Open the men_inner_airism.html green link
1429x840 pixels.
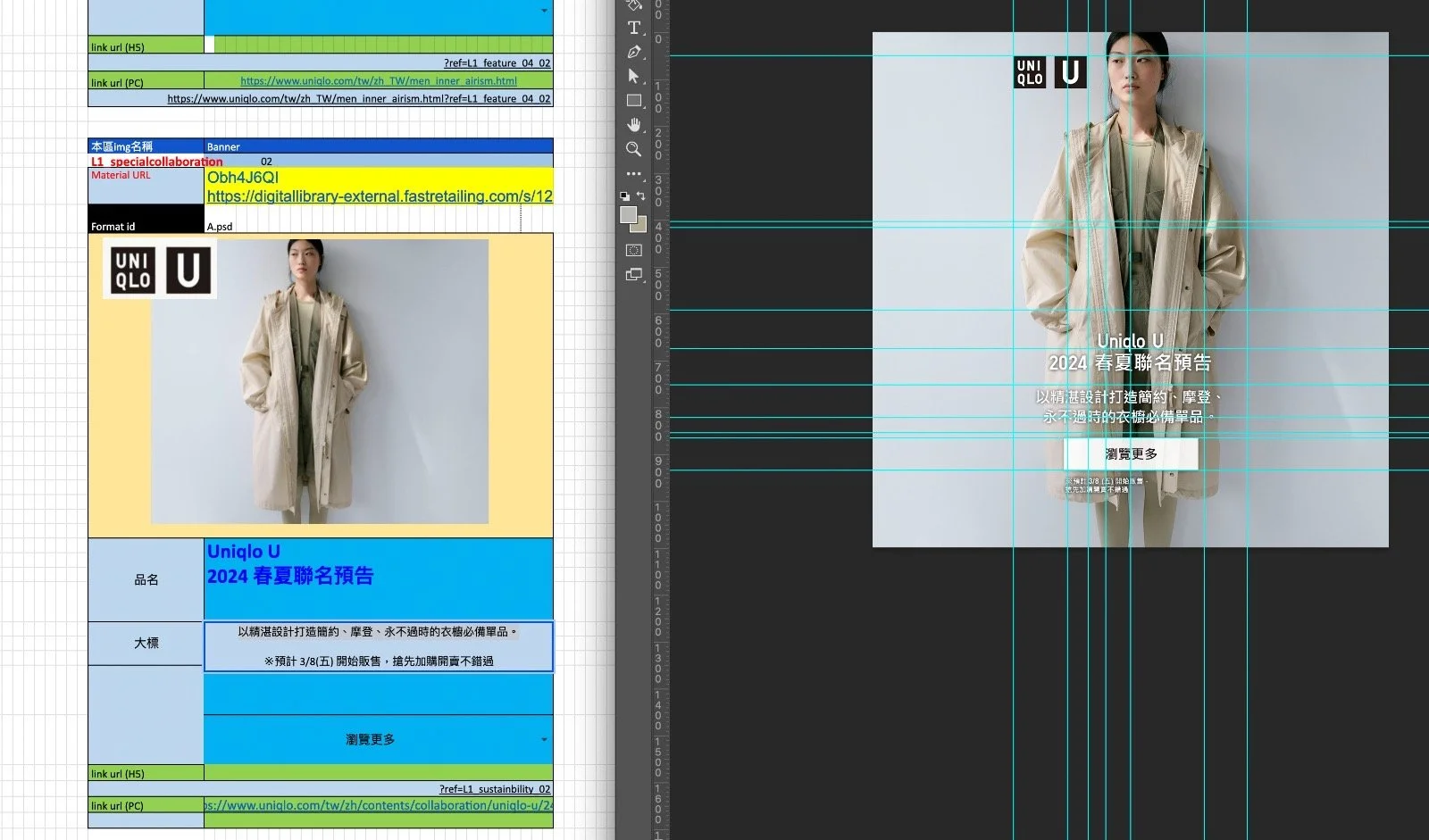[x=379, y=80]
